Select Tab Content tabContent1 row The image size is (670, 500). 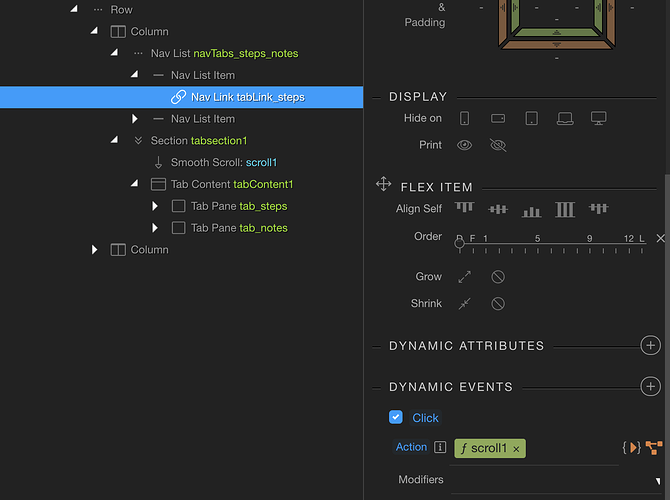tap(182, 184)
